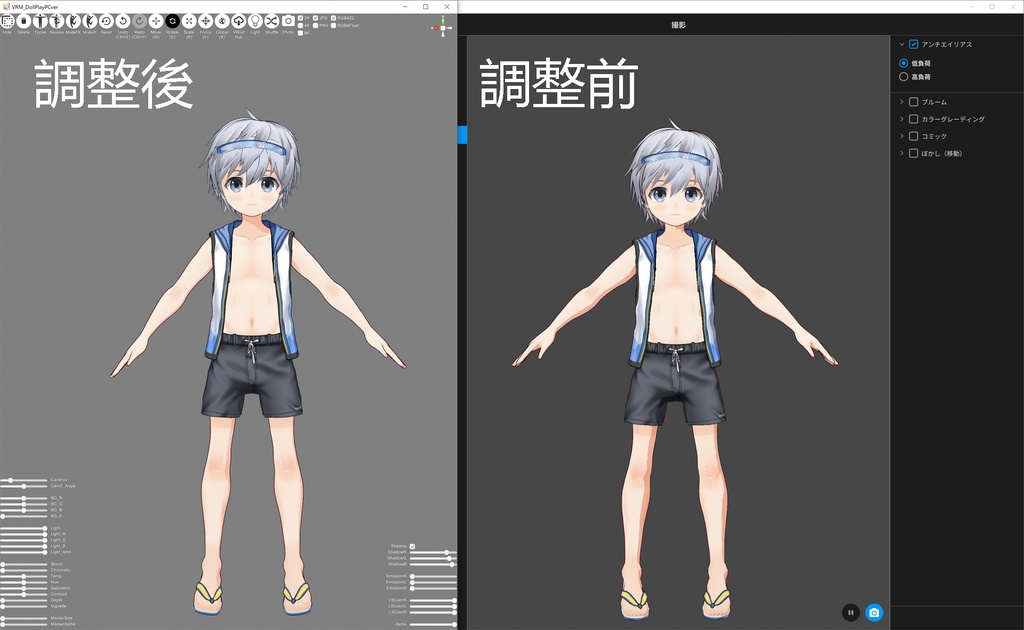Click the LitColorB slider

click(433, 612)
